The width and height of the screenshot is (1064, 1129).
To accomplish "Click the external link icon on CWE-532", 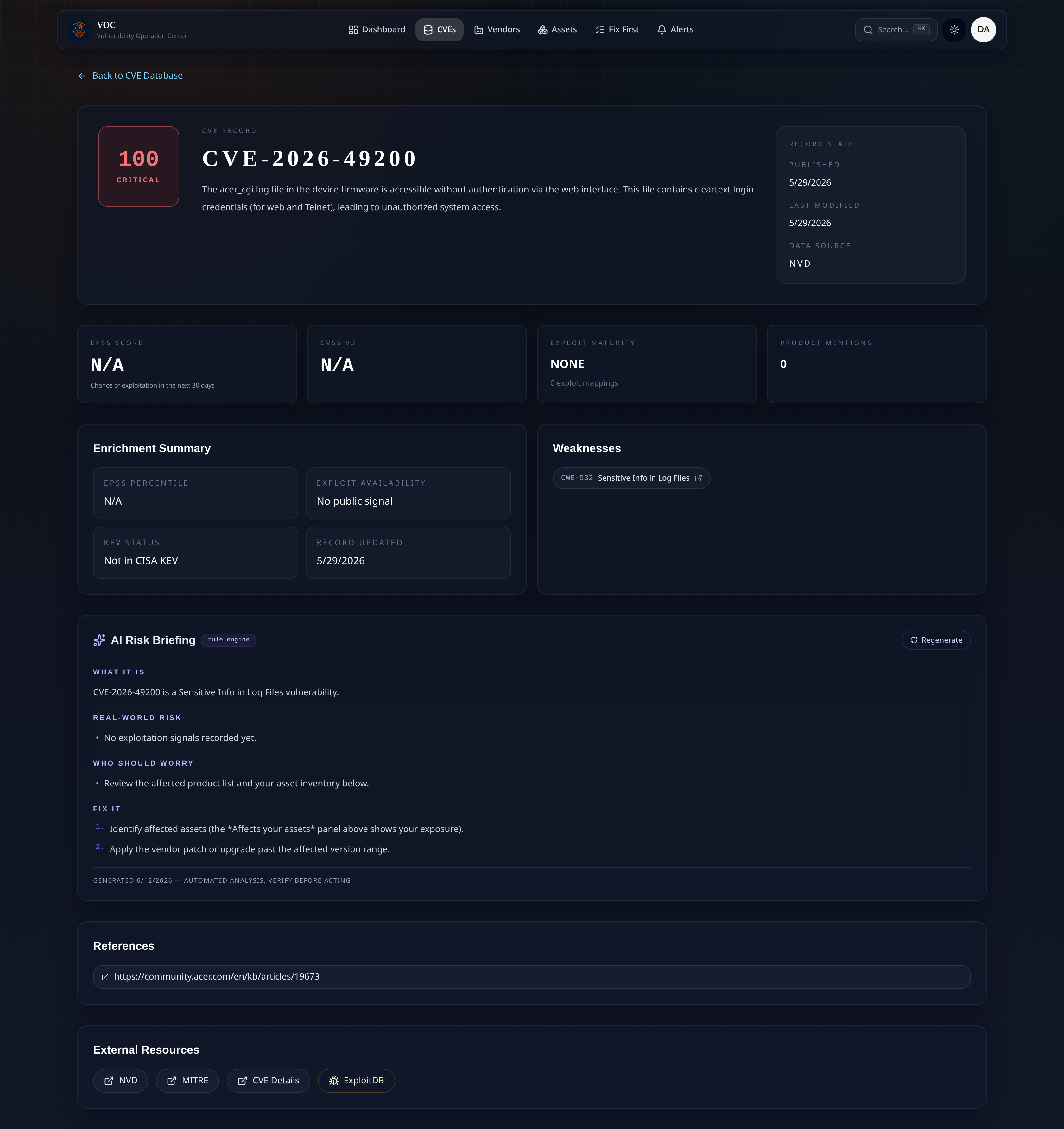I will pos(699,478).
